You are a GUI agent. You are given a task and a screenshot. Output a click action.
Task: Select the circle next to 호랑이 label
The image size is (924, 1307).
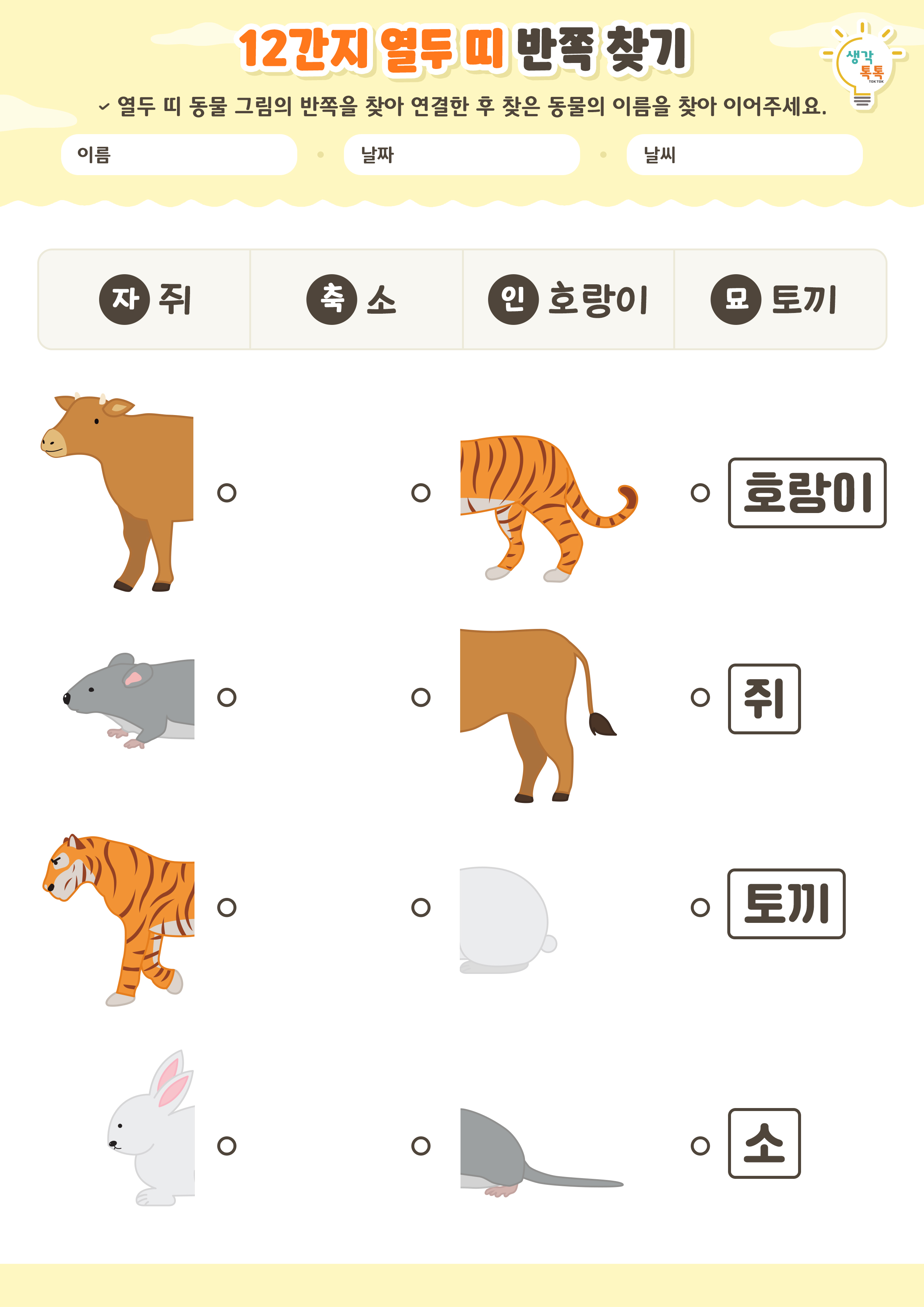tap(700, 493)
